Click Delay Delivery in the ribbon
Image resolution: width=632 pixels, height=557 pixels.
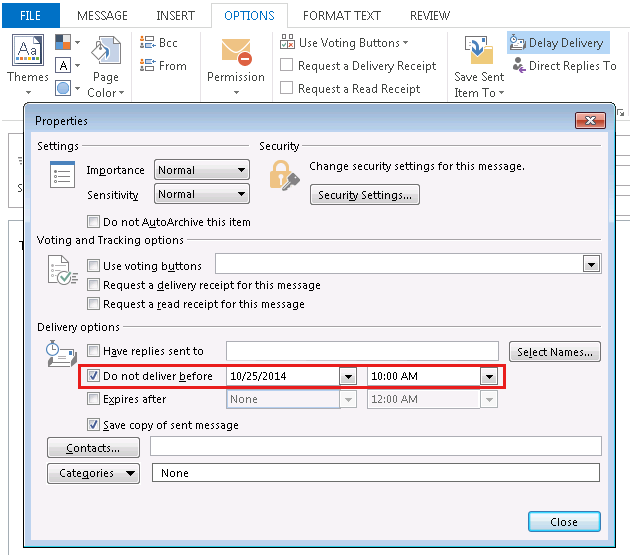click(558, 42)
